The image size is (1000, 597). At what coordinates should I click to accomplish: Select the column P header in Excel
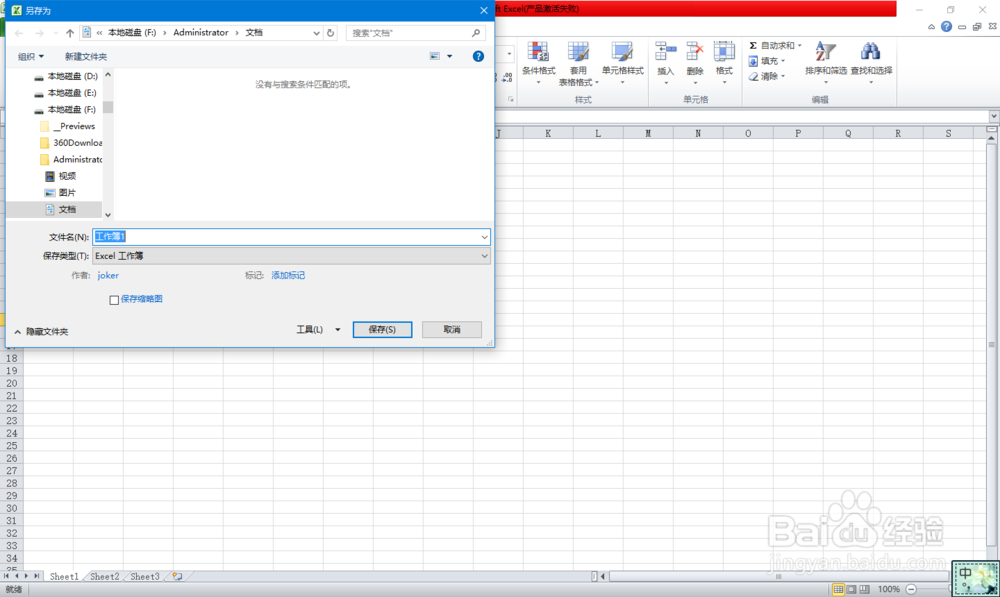pyautogui.click(x=798, y=133)
